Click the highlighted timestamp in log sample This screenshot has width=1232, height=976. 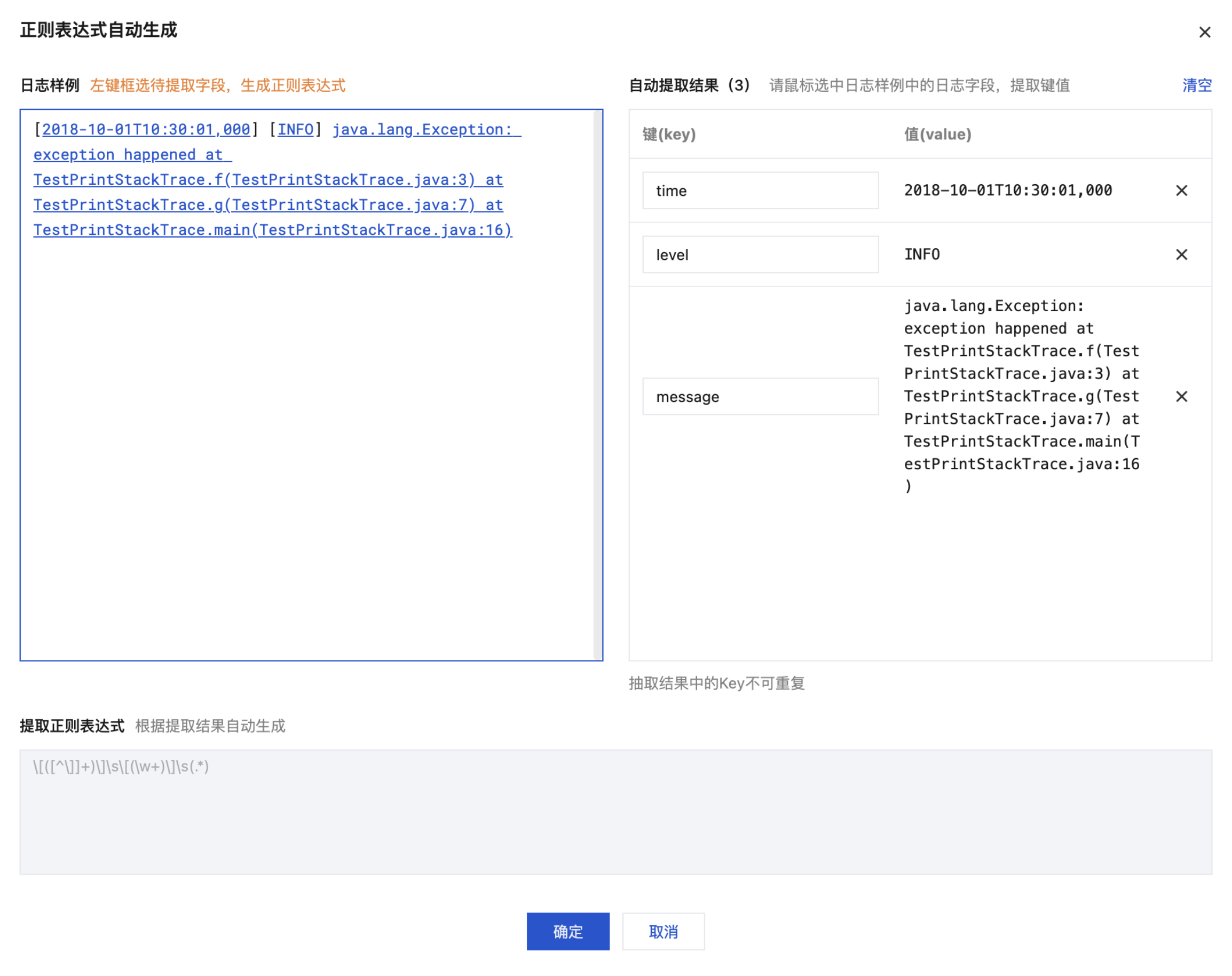[x=146, y=130]
